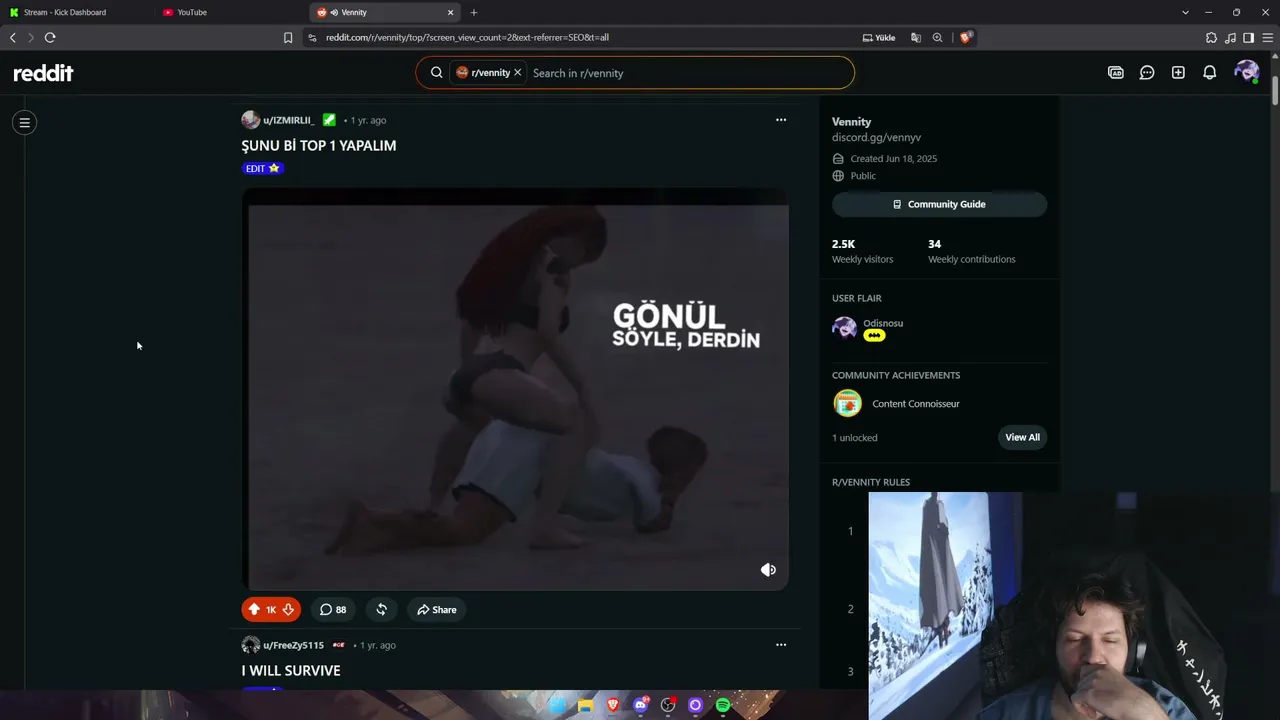
Task: Select the Vennity browser tab
Action: 385,12
